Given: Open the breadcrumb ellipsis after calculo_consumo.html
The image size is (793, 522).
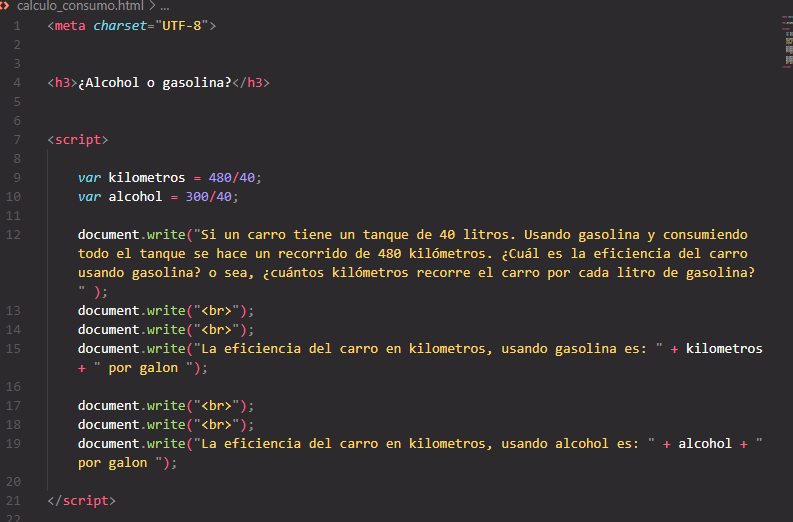Looking at the screenshot, I should 164,7.
